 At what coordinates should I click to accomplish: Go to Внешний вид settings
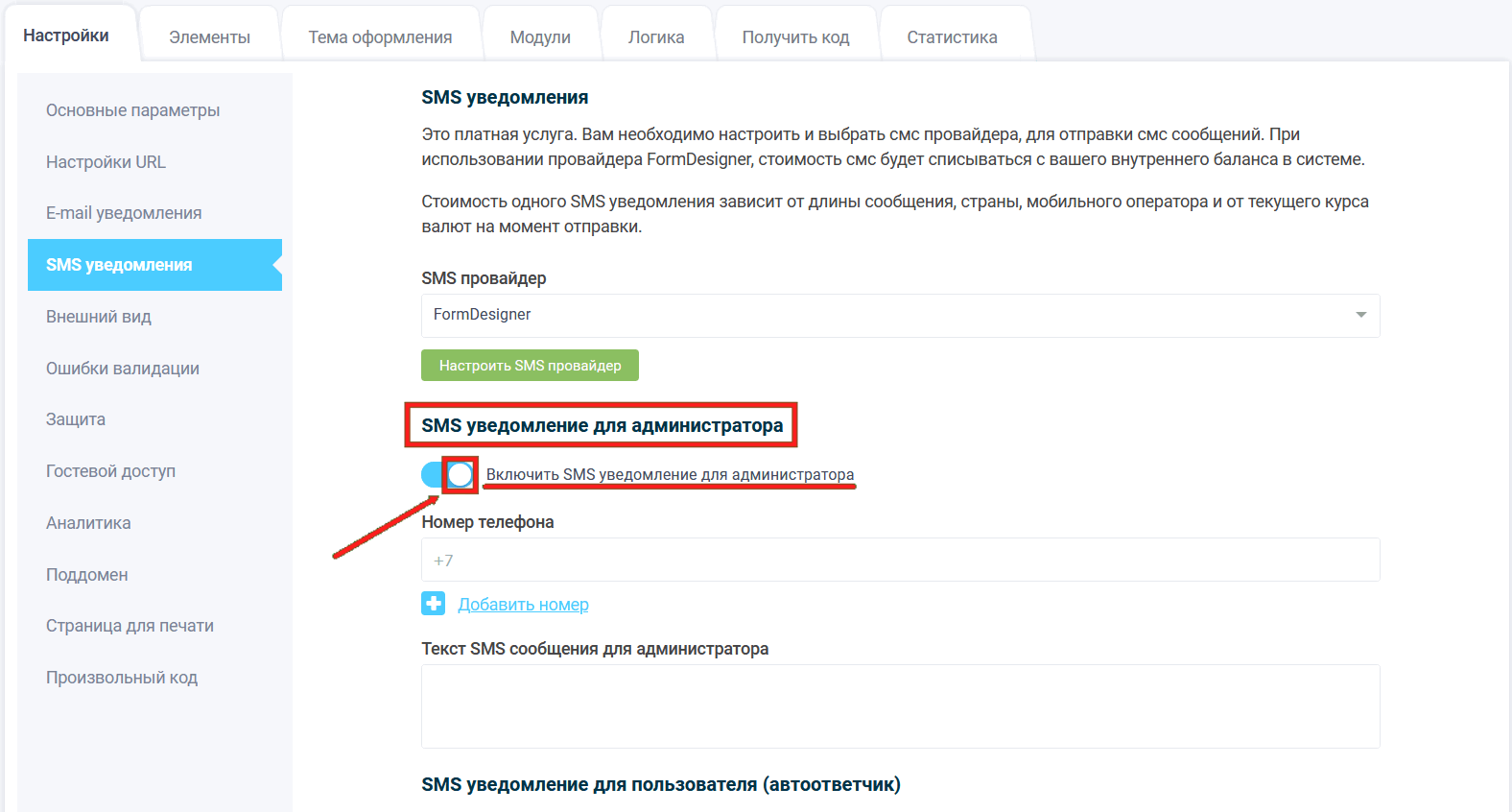[x=99, y=317]
